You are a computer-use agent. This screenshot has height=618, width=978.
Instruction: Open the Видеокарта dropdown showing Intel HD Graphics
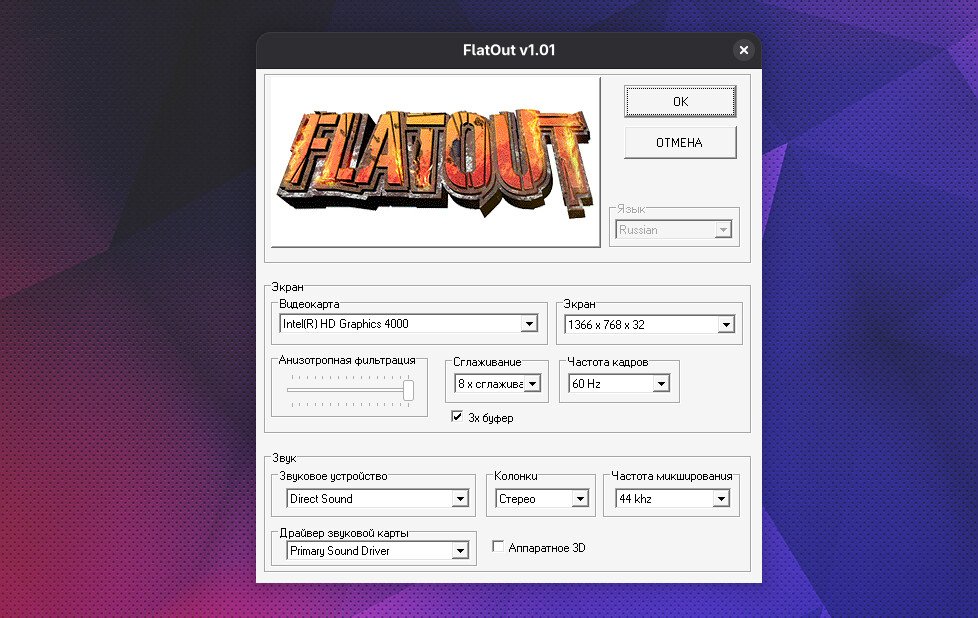[529, 324]
